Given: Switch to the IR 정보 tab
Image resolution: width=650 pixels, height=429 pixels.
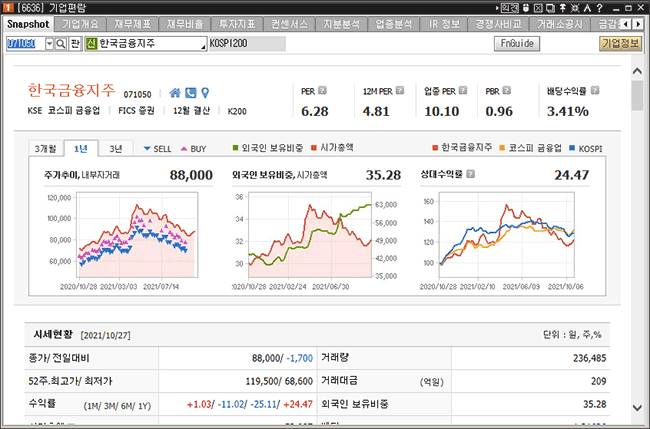Looking at the screenshot, I should tap(444, 24).
